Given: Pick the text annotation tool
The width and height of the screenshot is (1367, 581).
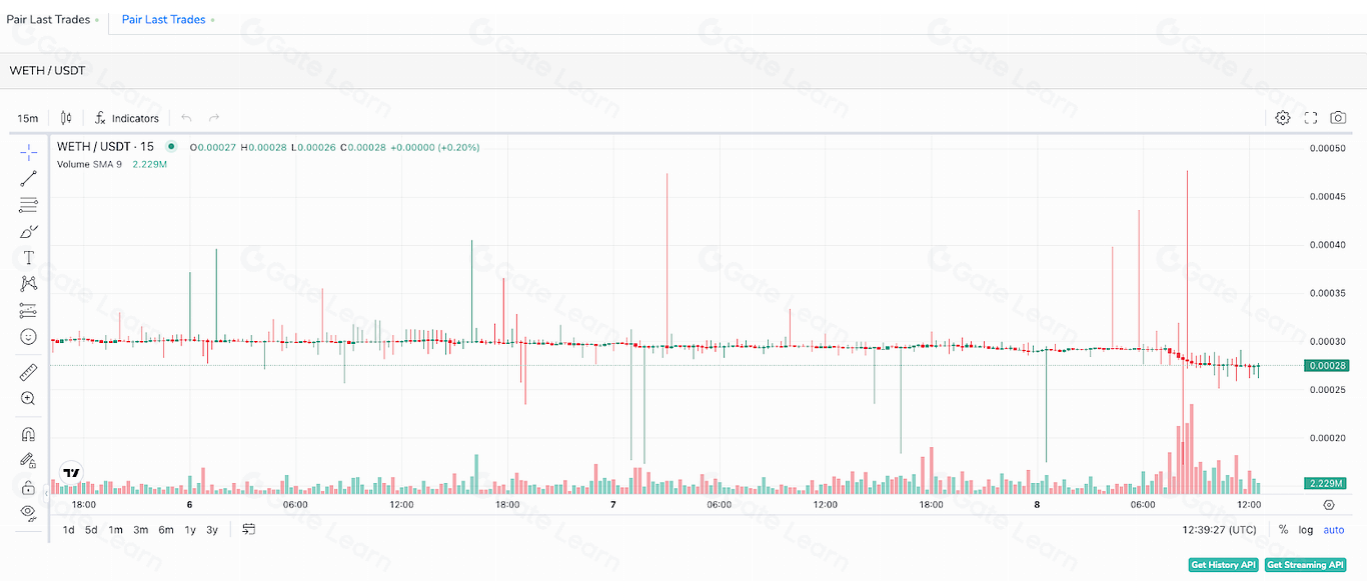Looking at the screenshot, I should click(x=28, y=258).
